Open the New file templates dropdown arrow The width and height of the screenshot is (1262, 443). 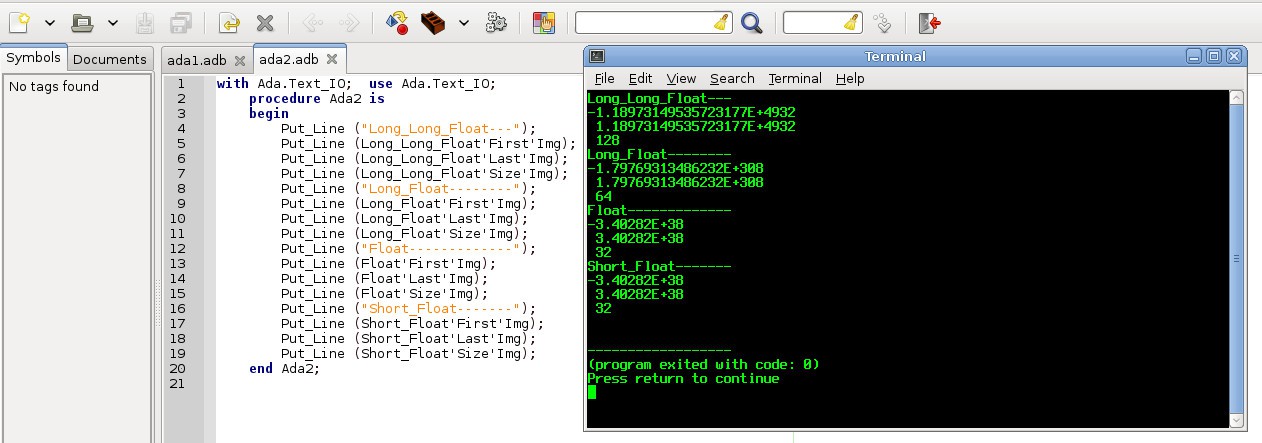coord(49,22)
